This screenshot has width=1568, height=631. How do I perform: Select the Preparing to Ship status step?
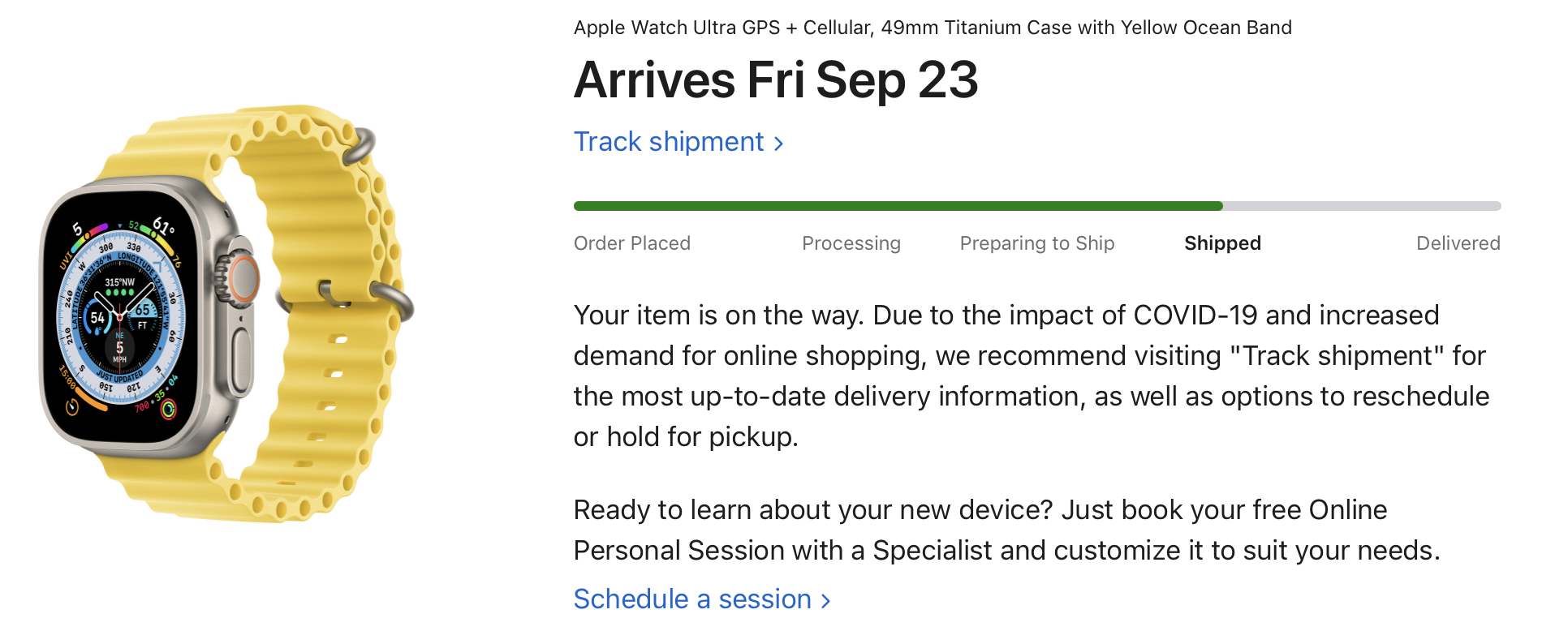click(x=1036, y=243)
